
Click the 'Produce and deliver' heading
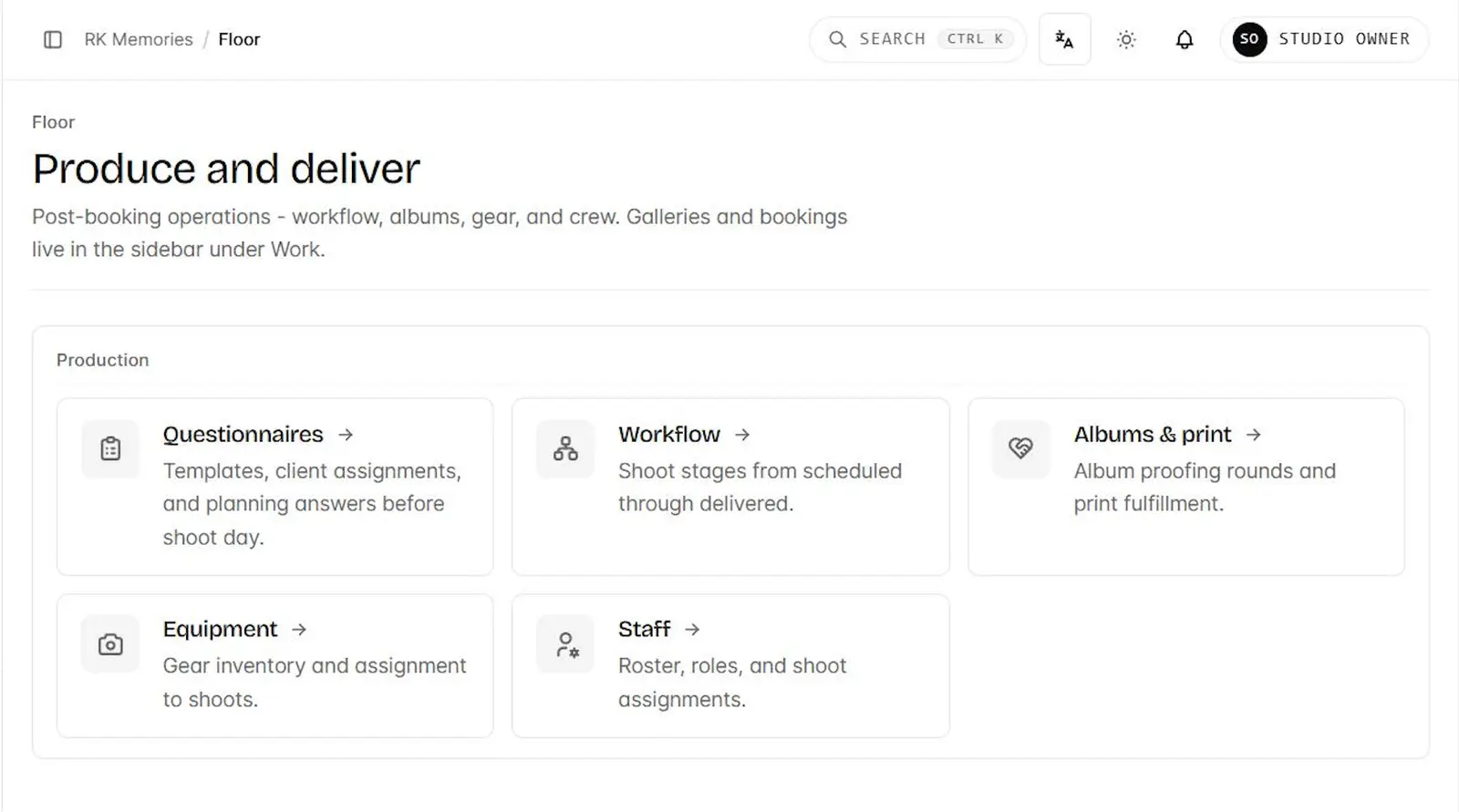[x=226, y=169]
